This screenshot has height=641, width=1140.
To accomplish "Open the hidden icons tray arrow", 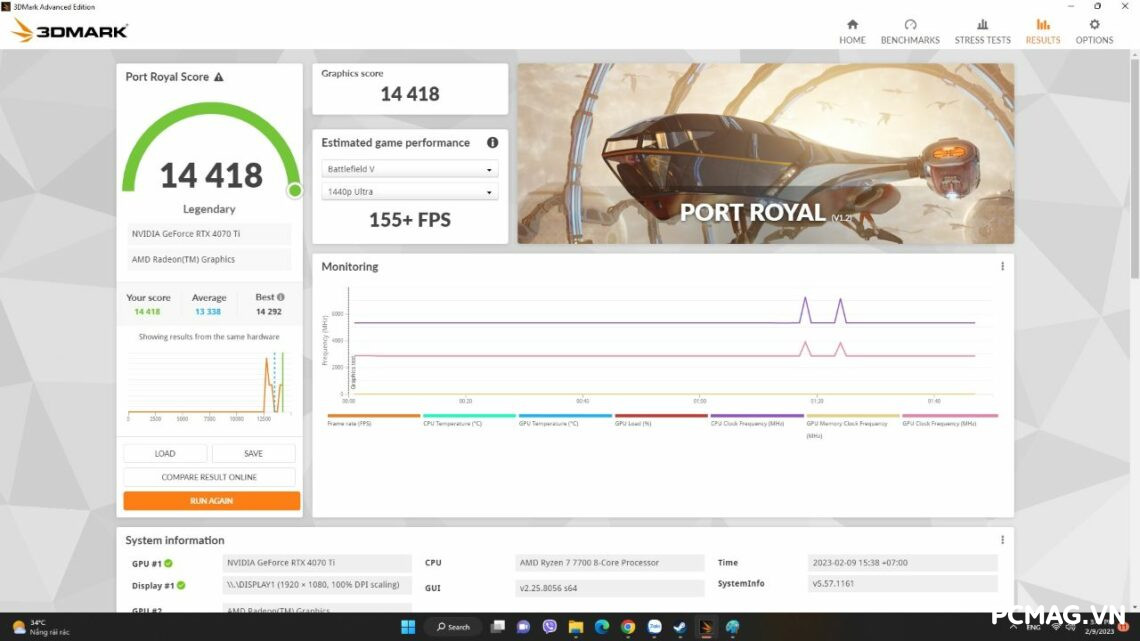I will click(x=1013, y=627).
